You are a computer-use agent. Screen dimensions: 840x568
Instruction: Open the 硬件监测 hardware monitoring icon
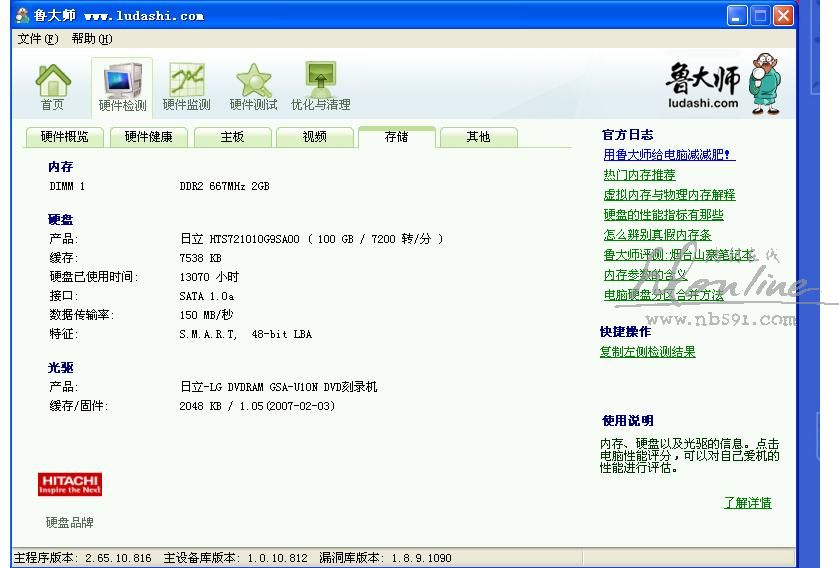(x=186, y=87)
